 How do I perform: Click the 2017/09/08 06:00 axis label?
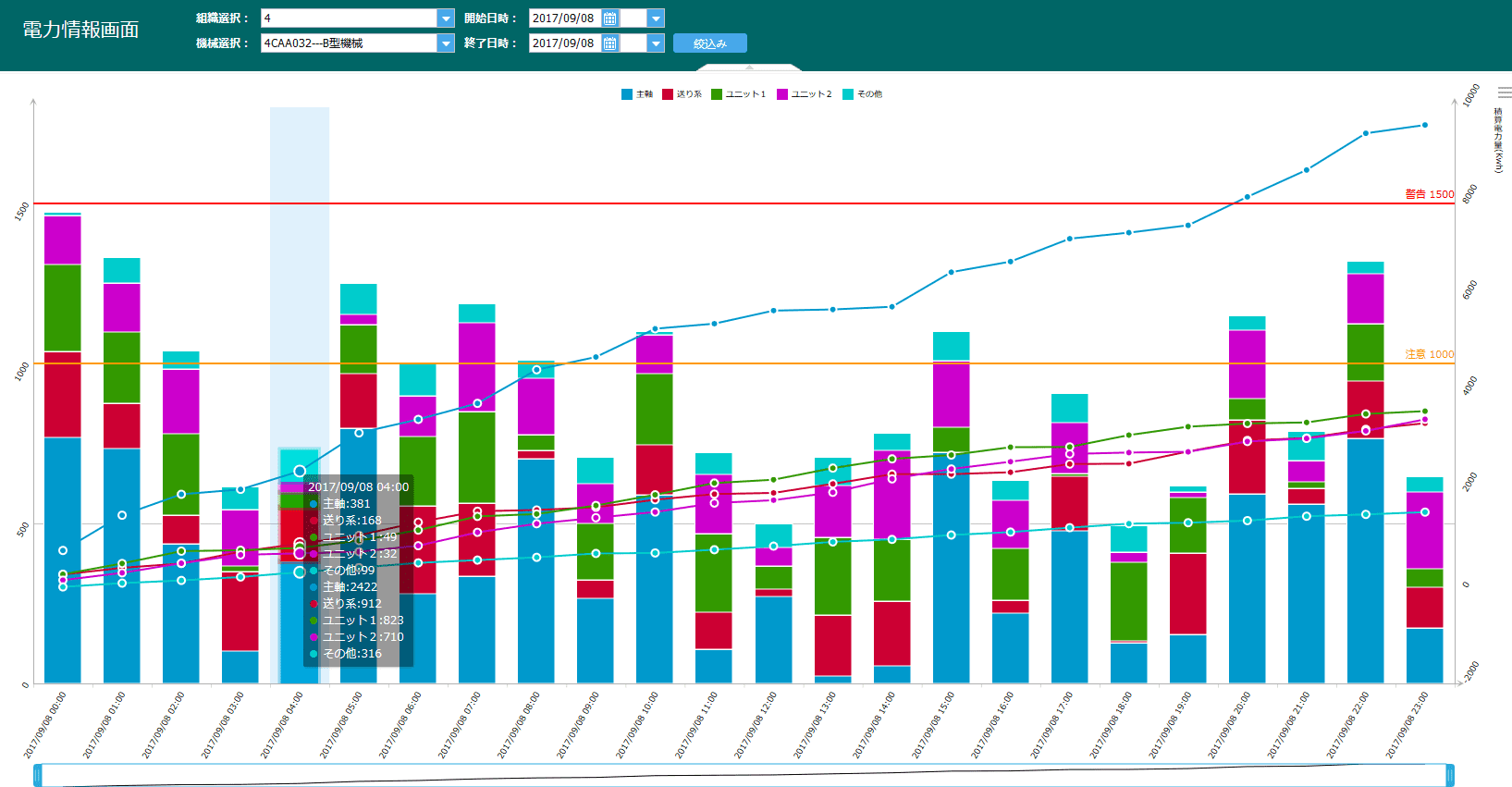coord(401,726)
